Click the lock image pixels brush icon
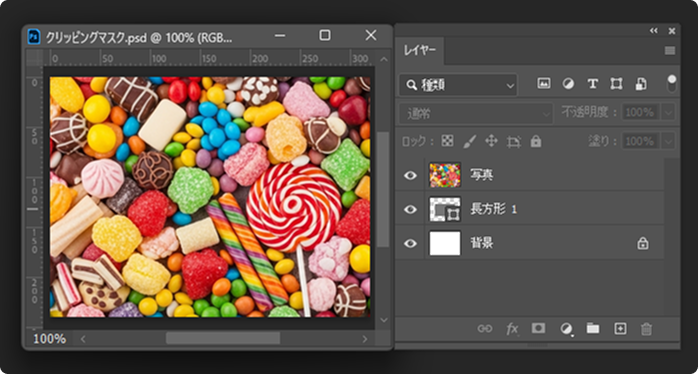The image size is (698, 374). pos(469,142)
